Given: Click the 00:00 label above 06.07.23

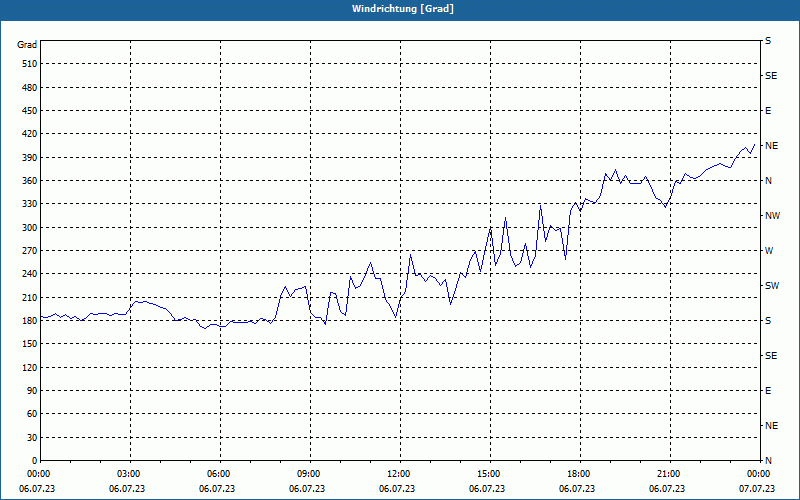Looking at the screenshot, I should (x=39, y=474).
